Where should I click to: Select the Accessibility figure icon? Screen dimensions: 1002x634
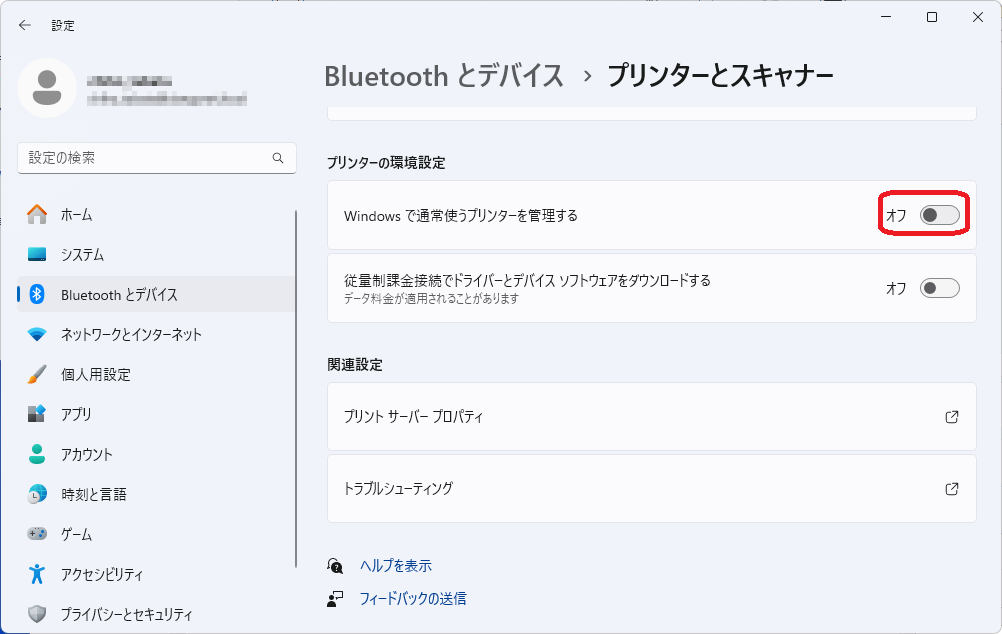[x=37, y=574]
